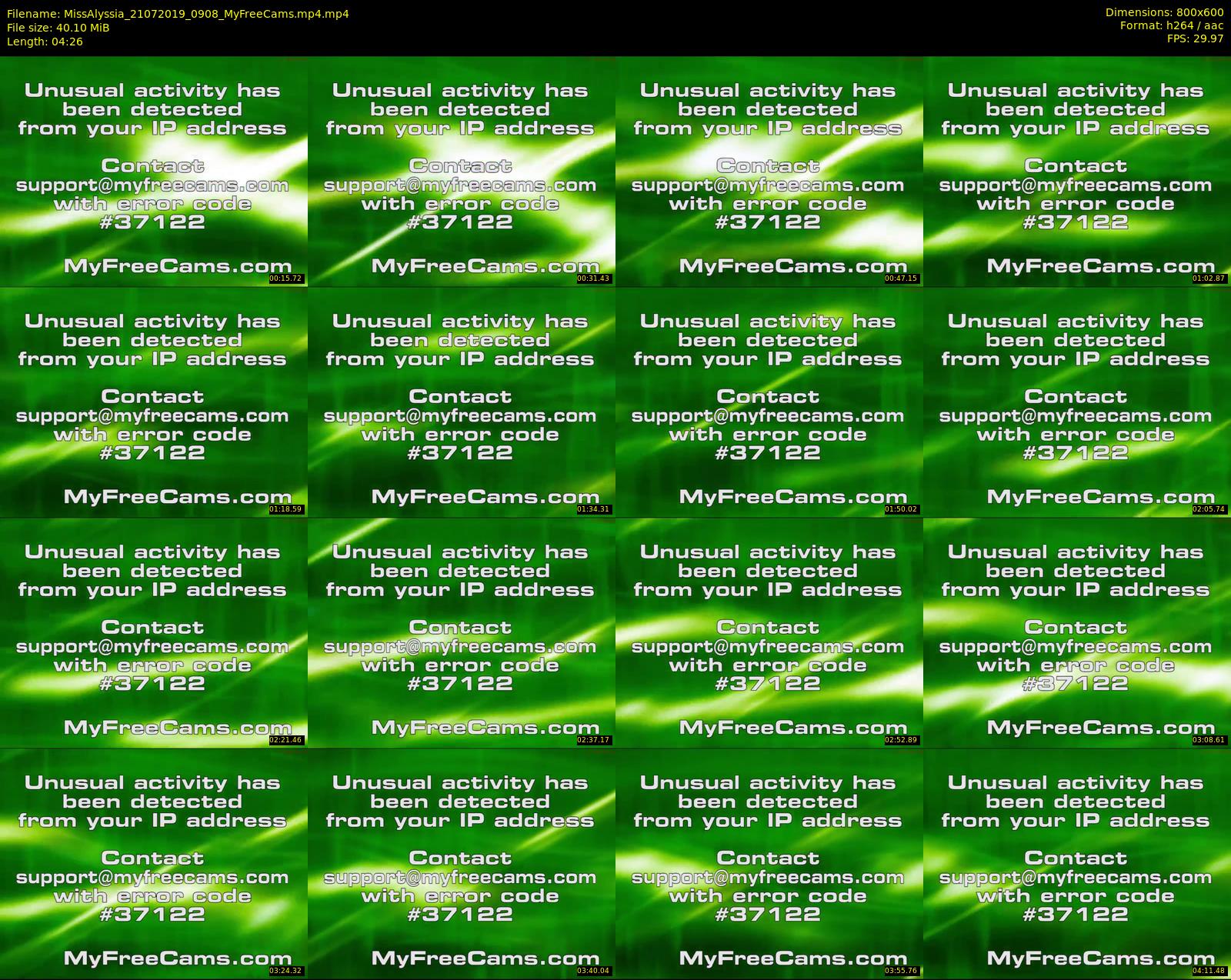Screen dimensions: 1231x980
Task: Open the thumbnail frame stamped 01:34.31
Action: tap(461, 402)
